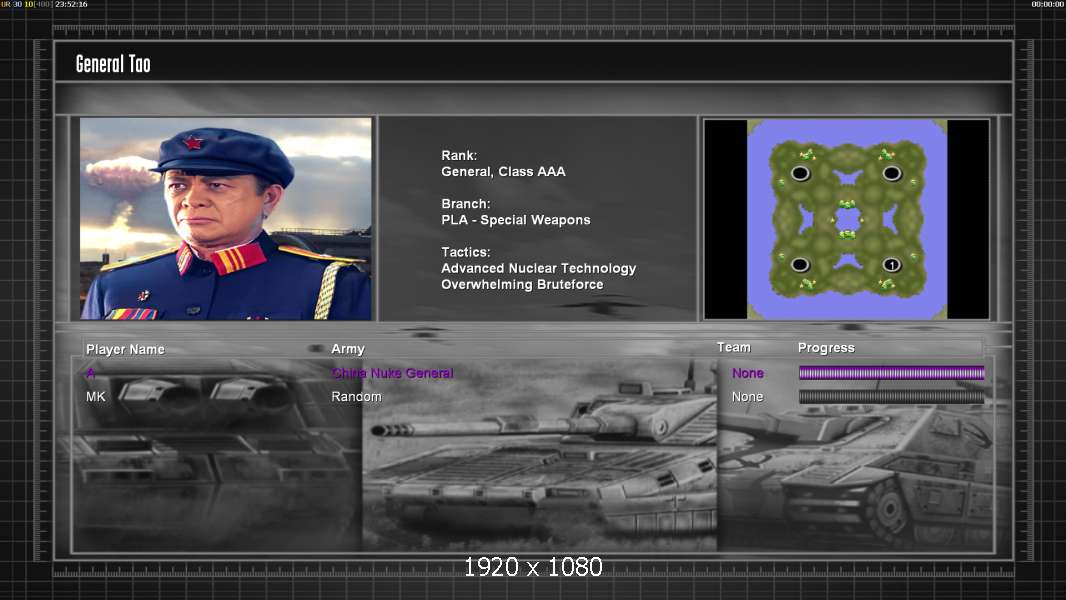Click MK's gray loading progress bar
This screenshot has height=600, width=1066.
891,397
